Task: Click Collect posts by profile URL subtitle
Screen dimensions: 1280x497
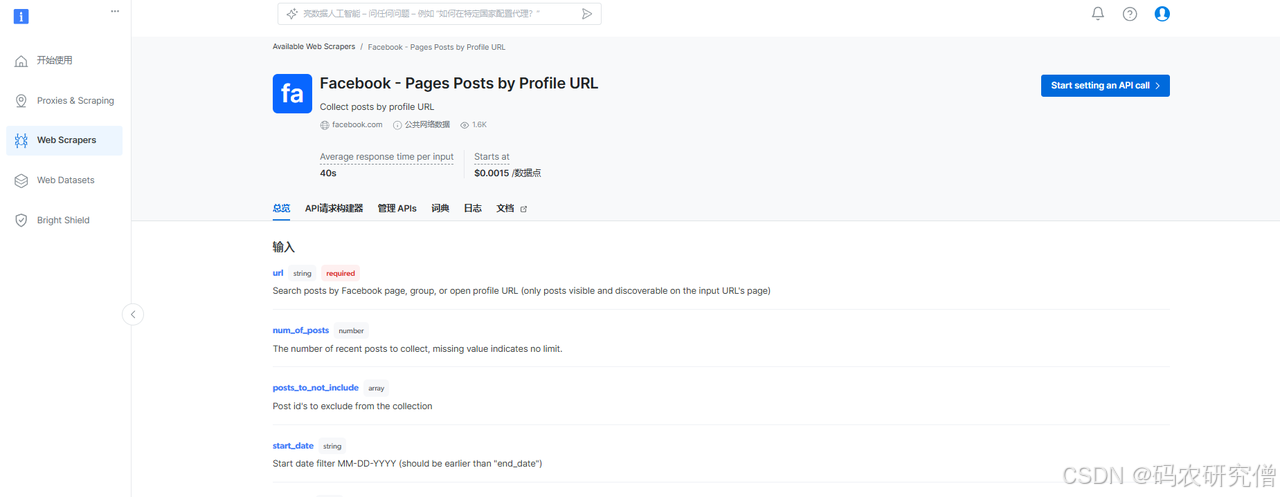Action: coord(377,107)
